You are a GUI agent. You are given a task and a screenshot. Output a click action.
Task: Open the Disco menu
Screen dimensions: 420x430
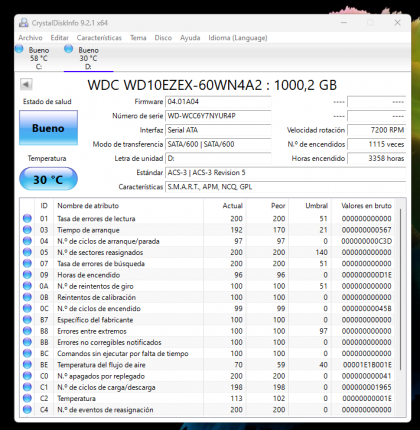point(163,38)
